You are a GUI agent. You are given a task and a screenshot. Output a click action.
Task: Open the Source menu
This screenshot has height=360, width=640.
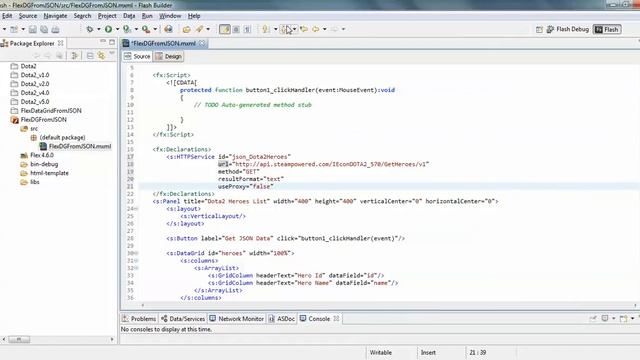(x=28, y=16)
